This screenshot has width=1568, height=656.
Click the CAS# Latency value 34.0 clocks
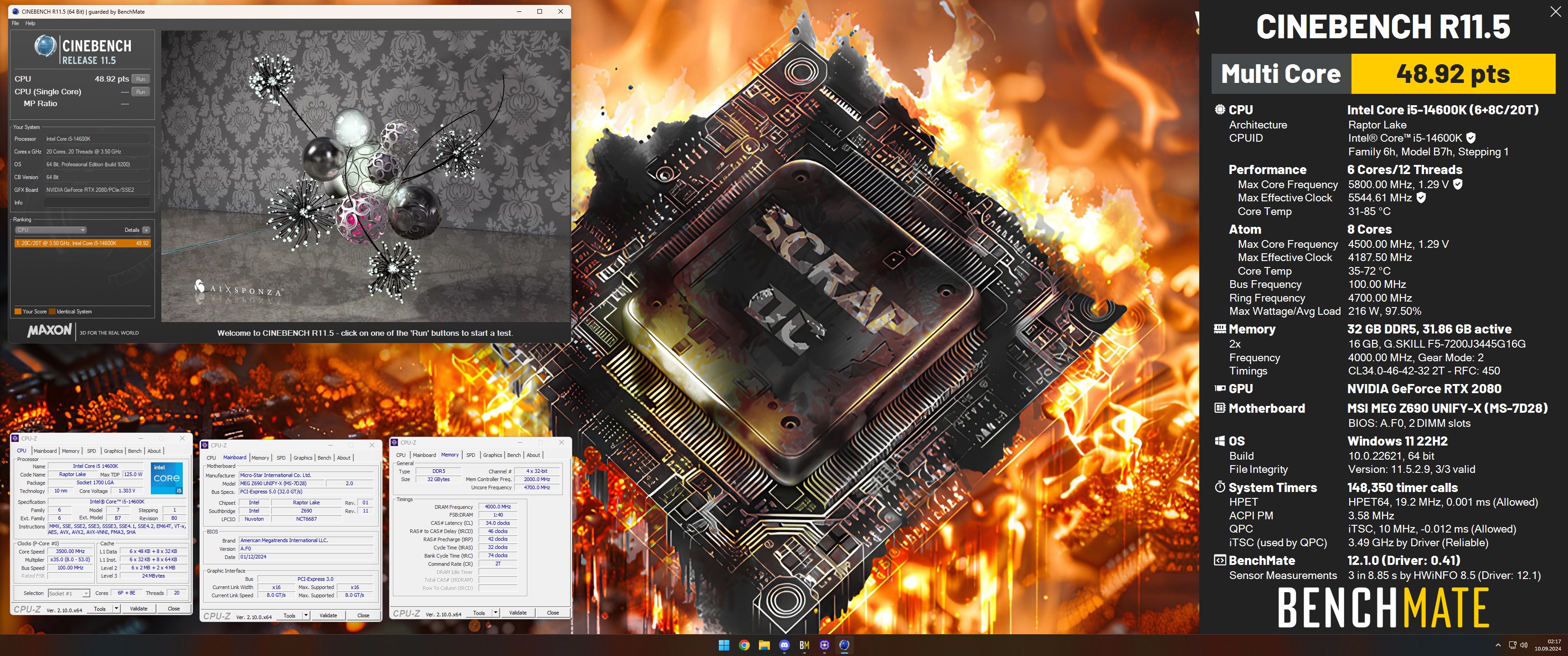click(x=498, y=523)
